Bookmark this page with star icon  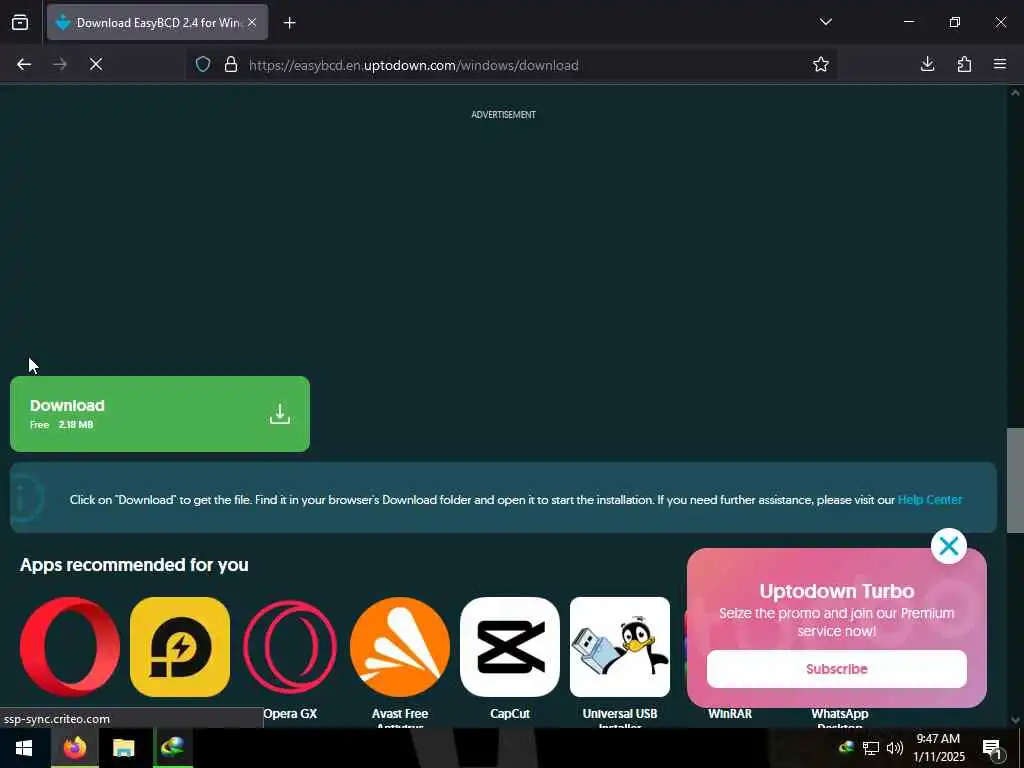point(821,64)
